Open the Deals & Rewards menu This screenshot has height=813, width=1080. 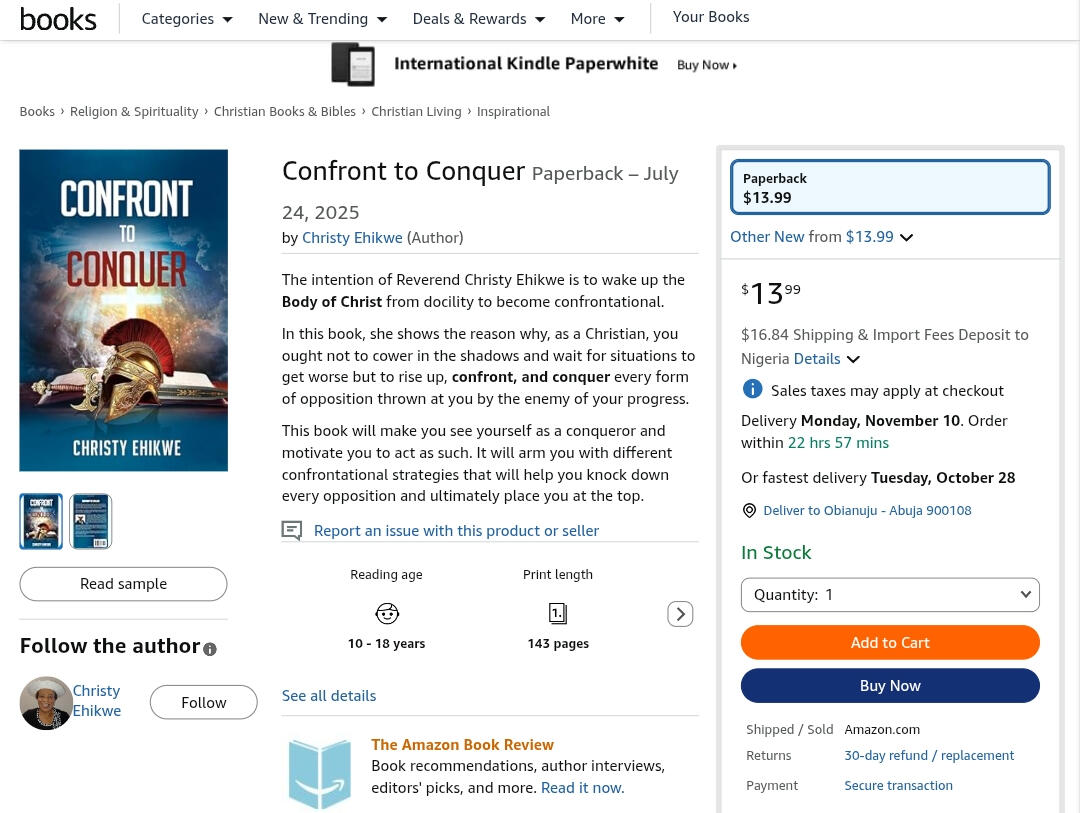pos(478,19)
